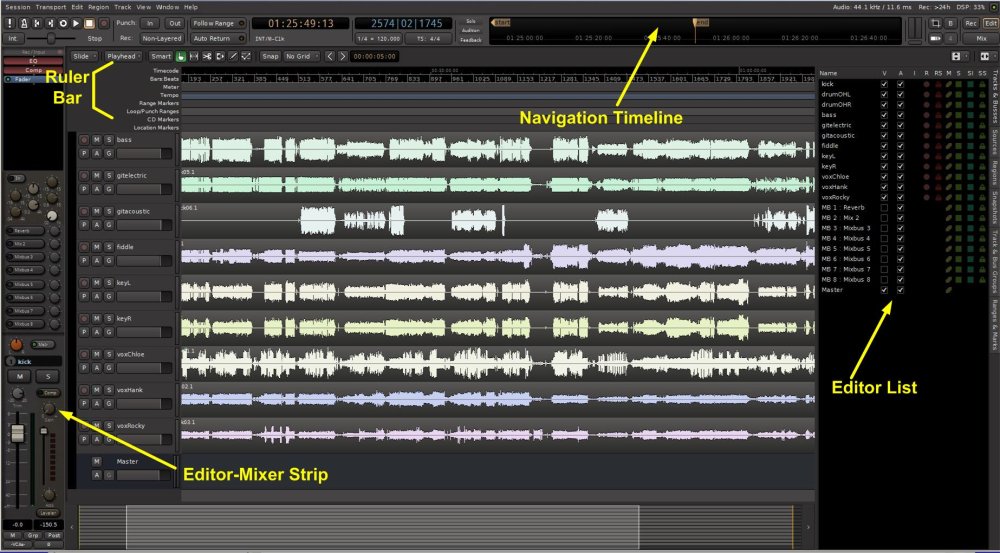
Task: Open Group menu on voxRocky track
Action: [109, 439]
